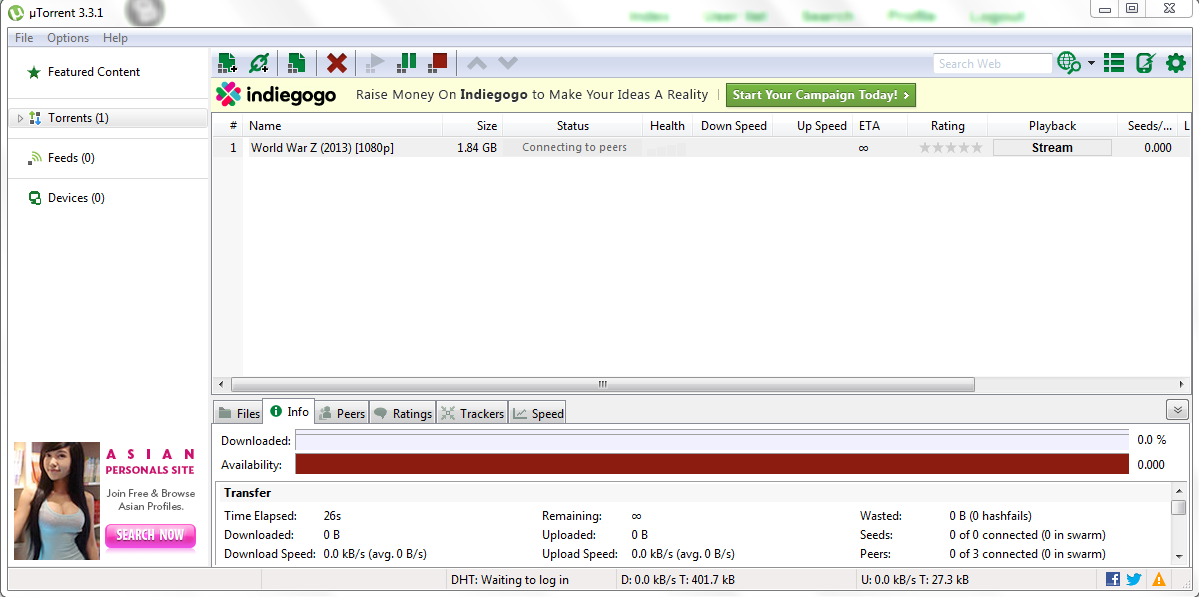Switch to the Trackers tab
Viewport: 1199px width, 597px height.
[x=473, y=414]
